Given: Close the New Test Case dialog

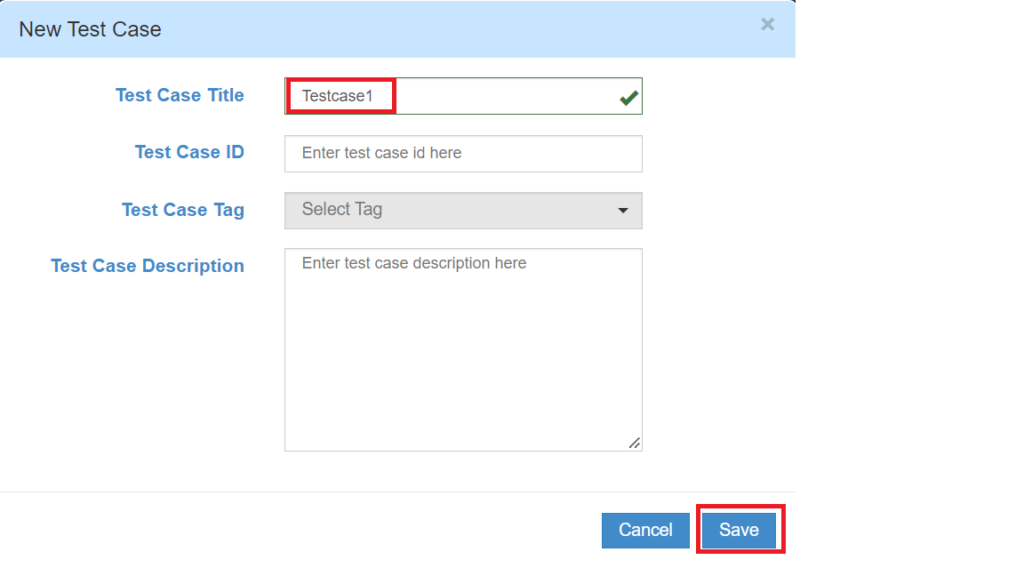Looking at the screenshot, I should point(767,25).
